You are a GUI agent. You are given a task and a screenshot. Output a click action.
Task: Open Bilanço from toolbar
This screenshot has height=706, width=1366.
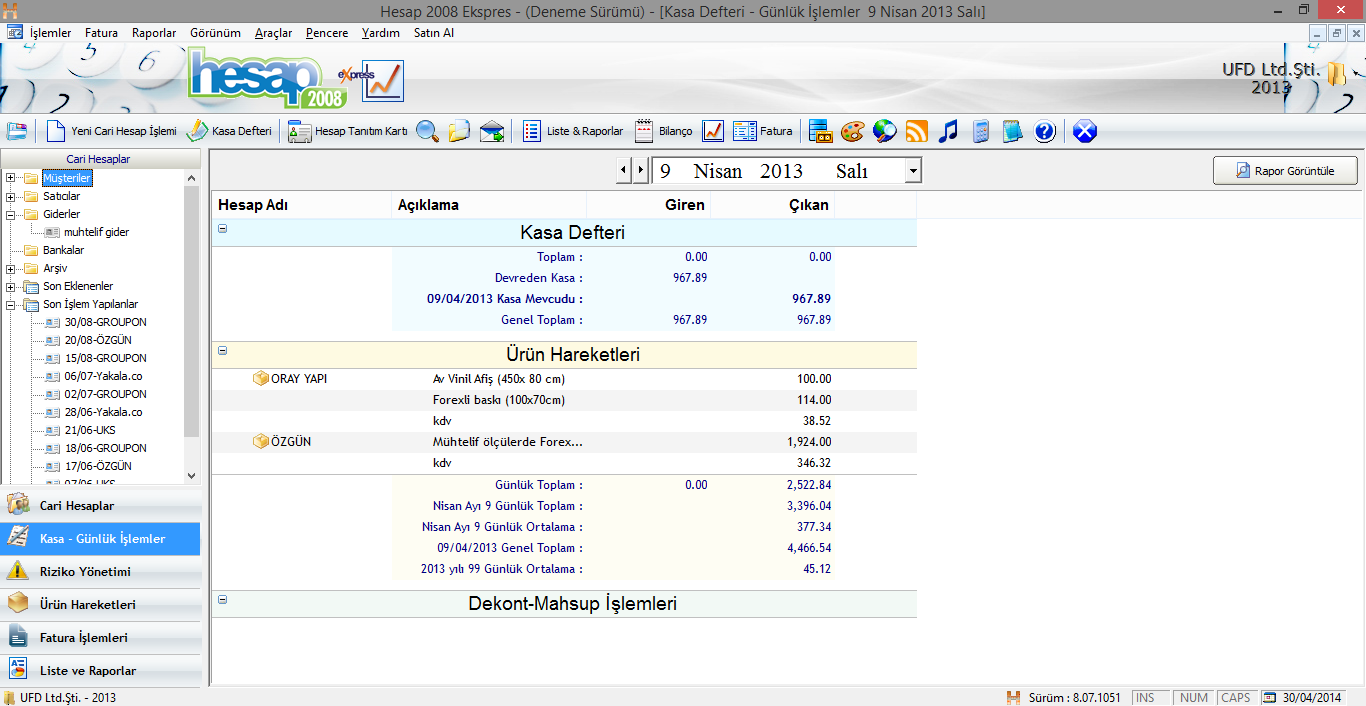663,131
